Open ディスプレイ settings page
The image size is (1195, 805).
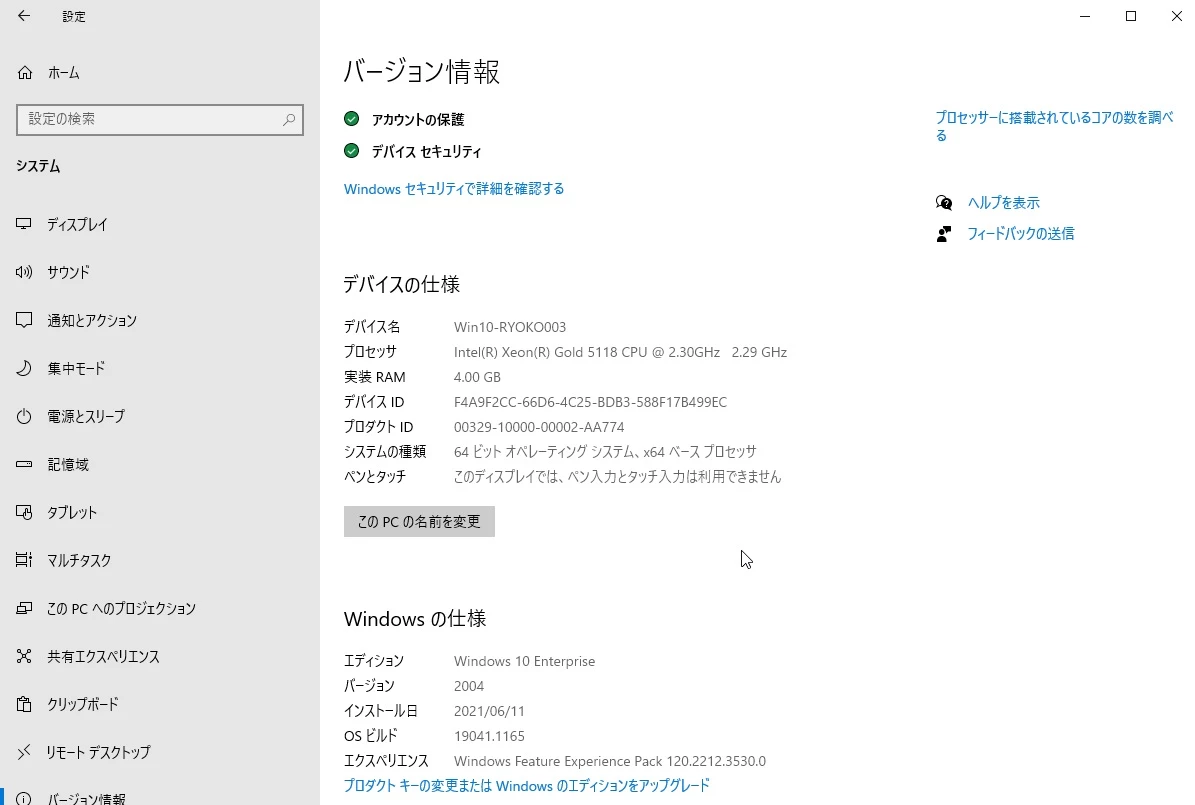pyautogui.click(x=77, y=225)
